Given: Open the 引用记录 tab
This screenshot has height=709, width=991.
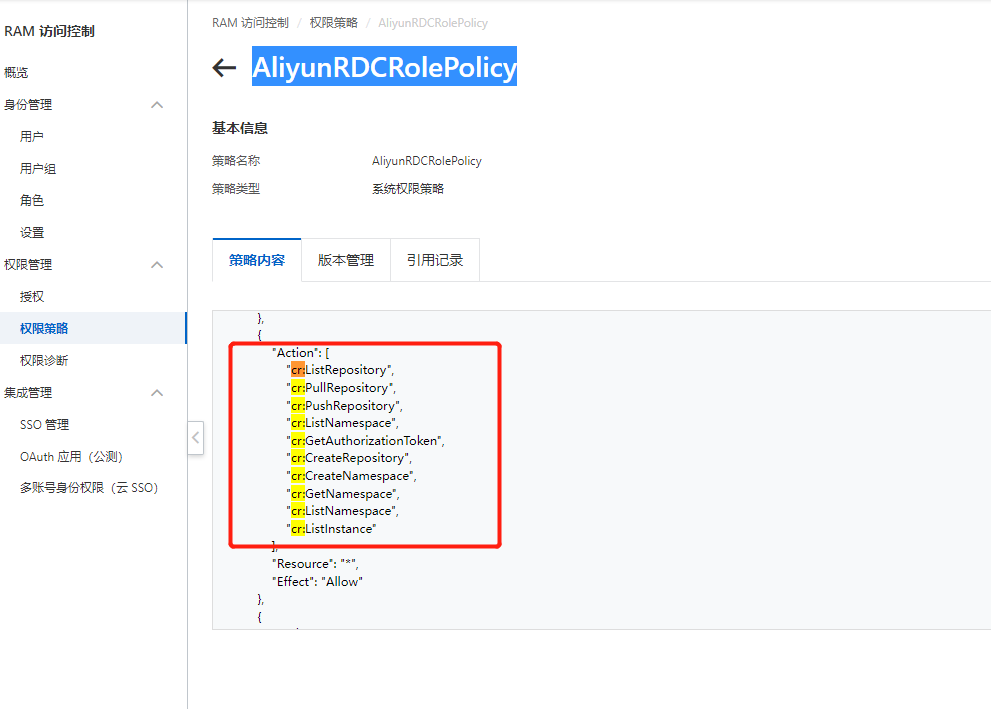Looking at the screenshot, I should pos(435,260).
